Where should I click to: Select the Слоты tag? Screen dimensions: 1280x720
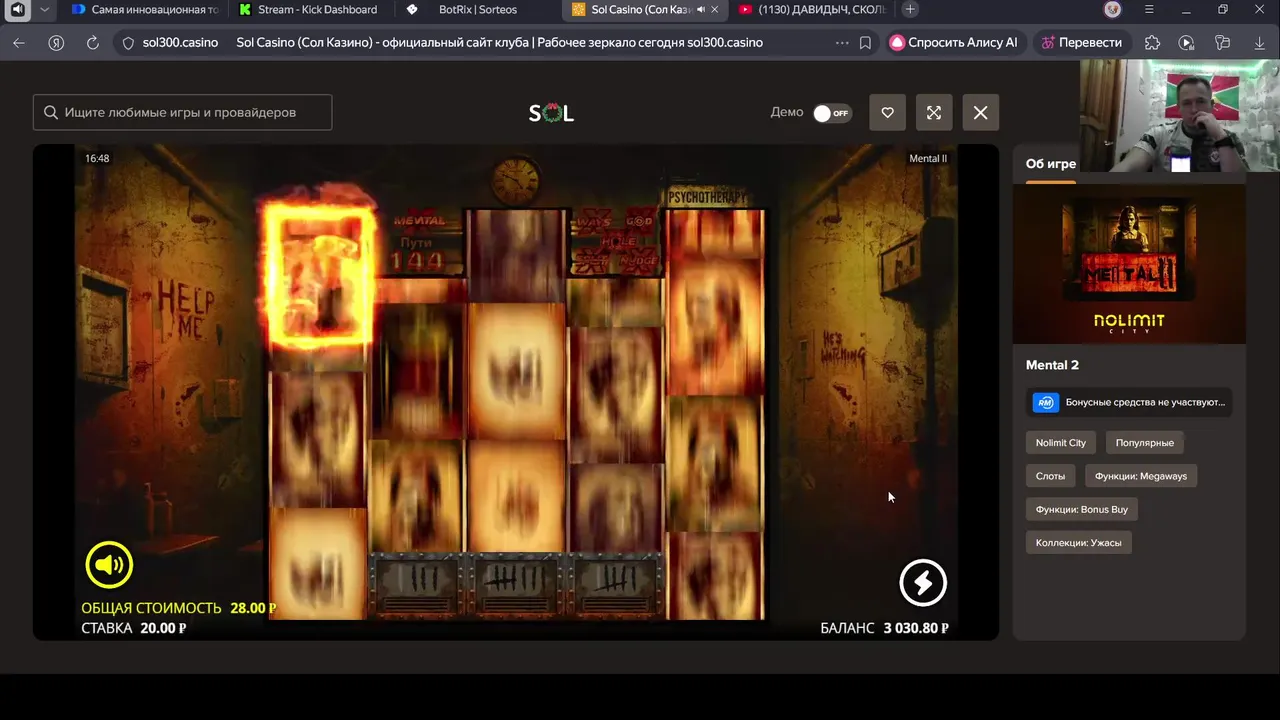tap(1050, 476)
